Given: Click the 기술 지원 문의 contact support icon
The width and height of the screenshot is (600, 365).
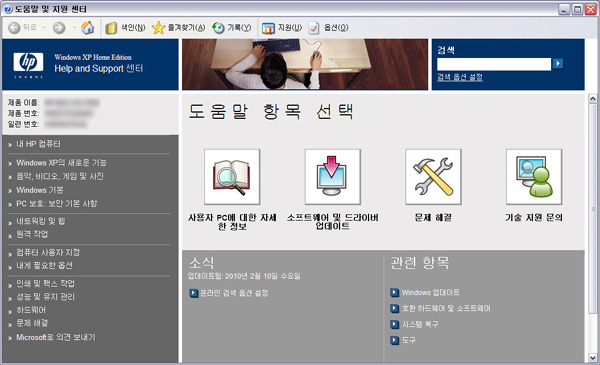Looking at the screenshot, I should click(x=534, y=177).
